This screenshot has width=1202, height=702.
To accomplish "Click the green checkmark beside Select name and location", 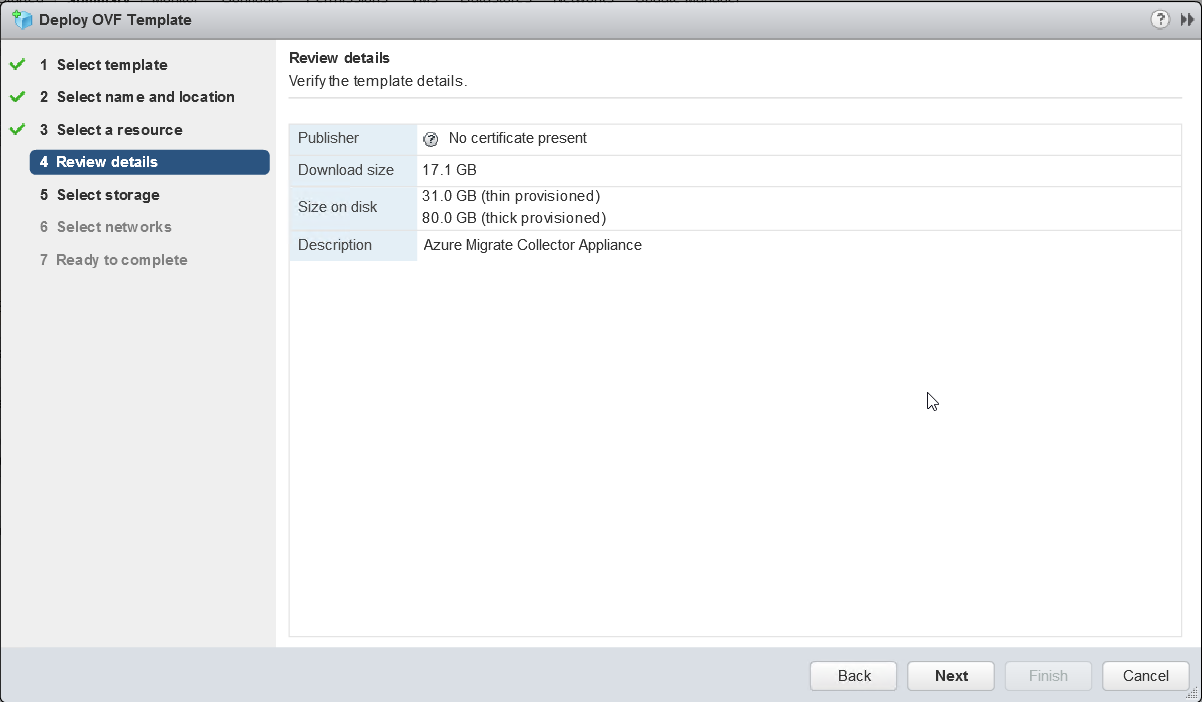I will pos(17,97).
